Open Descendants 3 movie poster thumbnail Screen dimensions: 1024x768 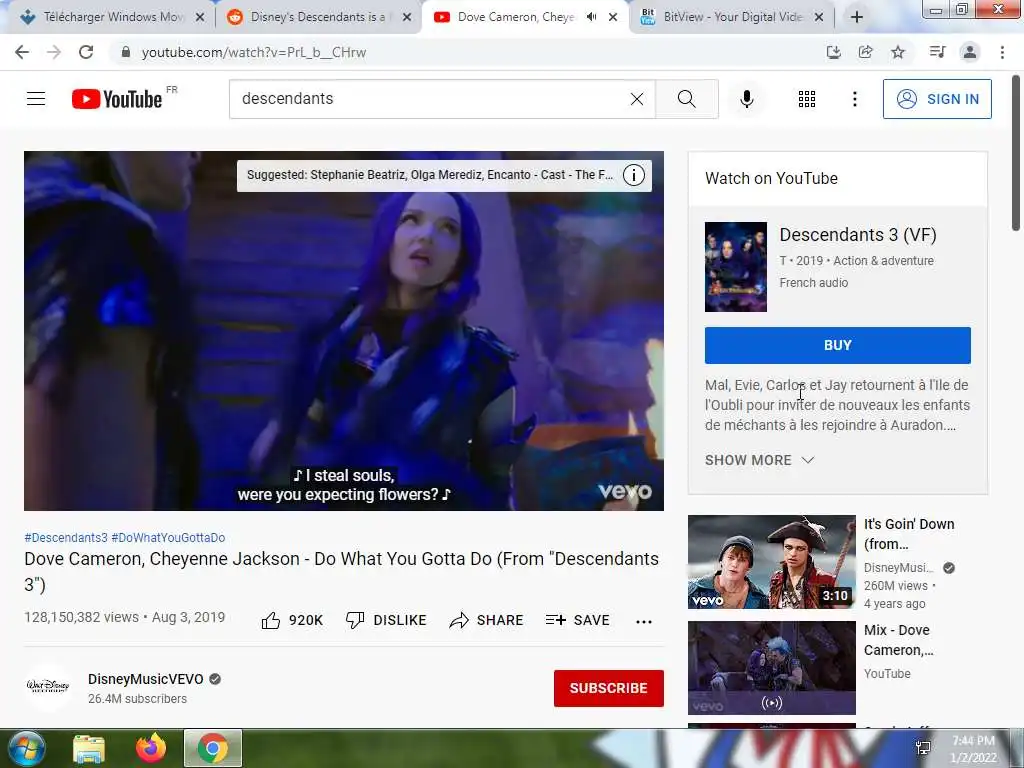click(x=736, y=266)
